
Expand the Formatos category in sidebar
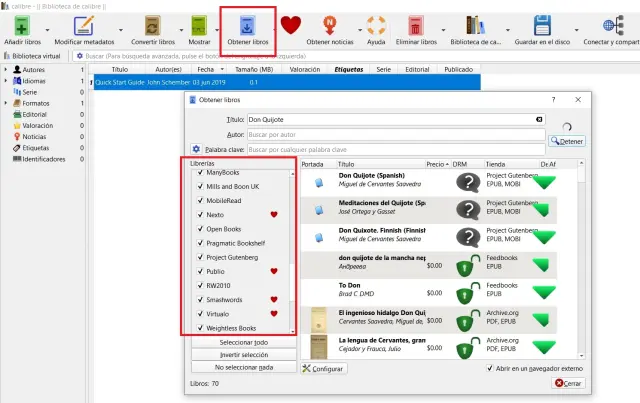pyautogui.click(x=6, y=103)
